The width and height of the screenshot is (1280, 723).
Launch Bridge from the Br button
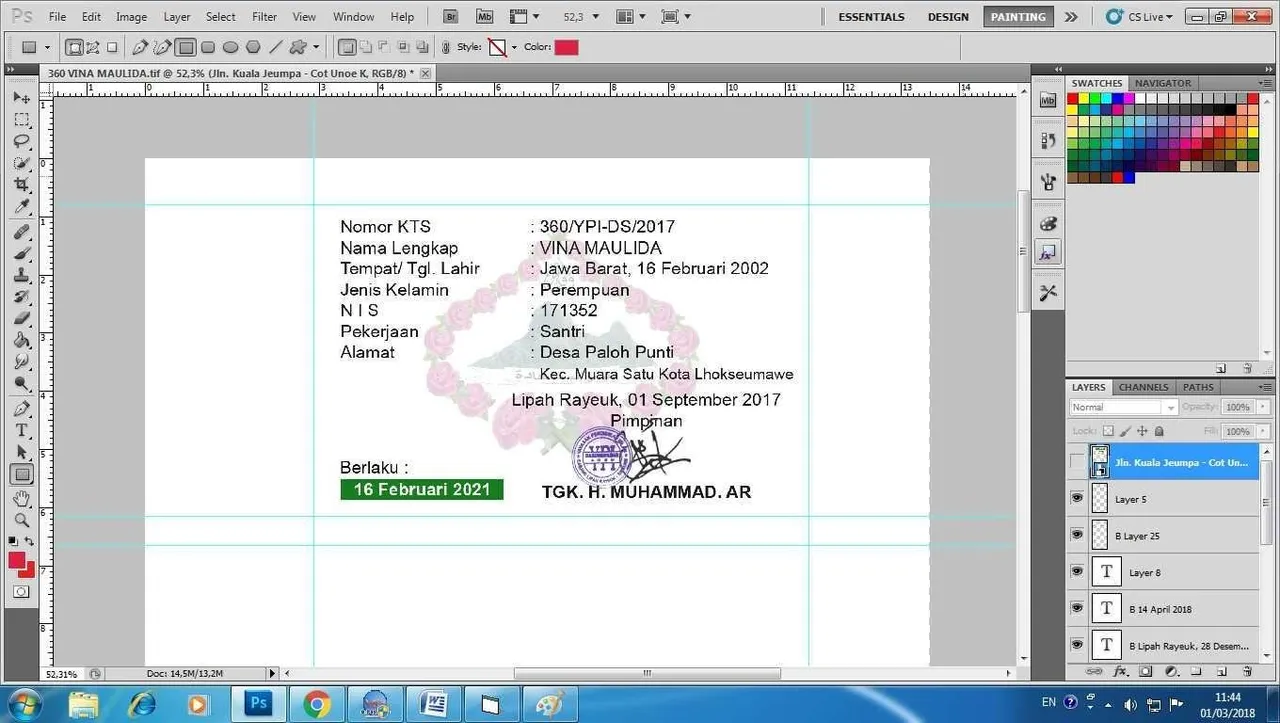(451, 16)
